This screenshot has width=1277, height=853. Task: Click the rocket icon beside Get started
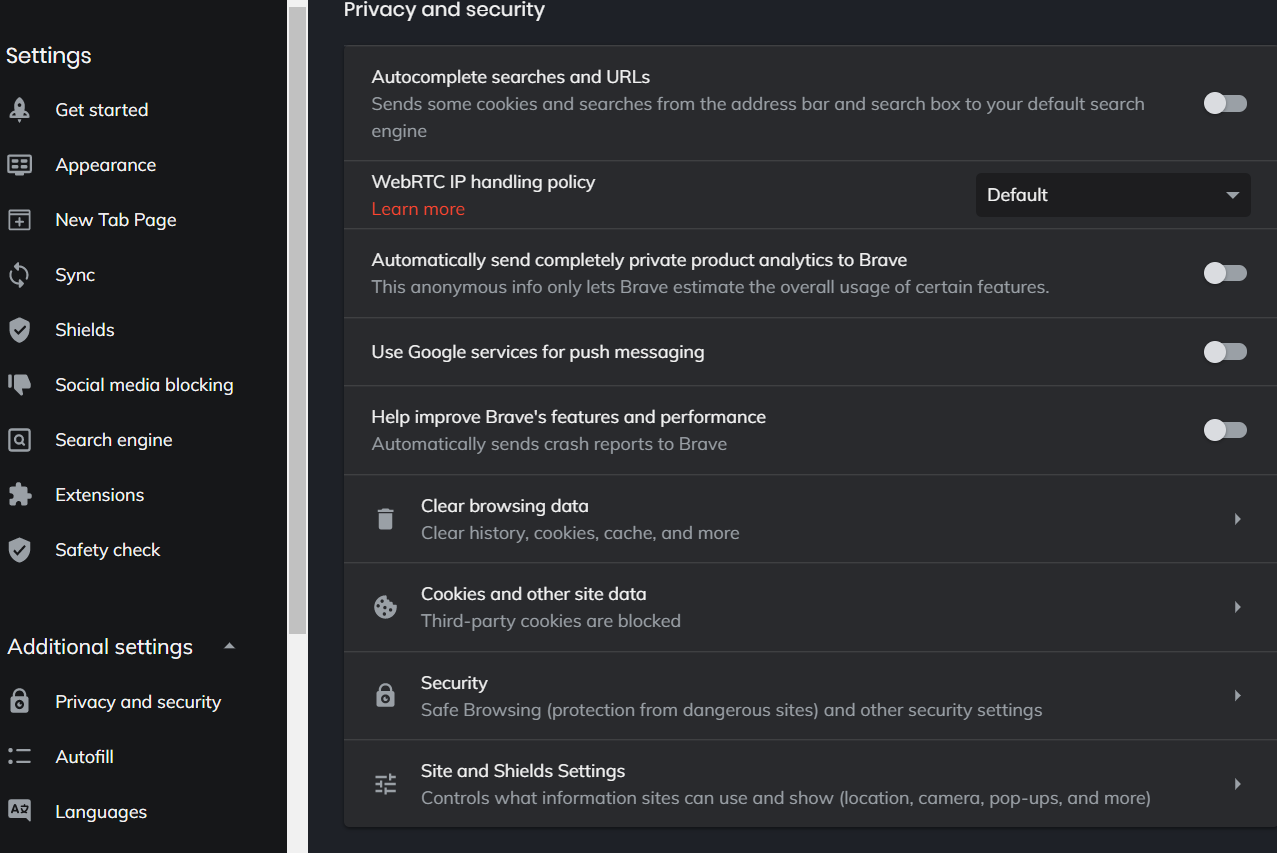tap(19, 110)
